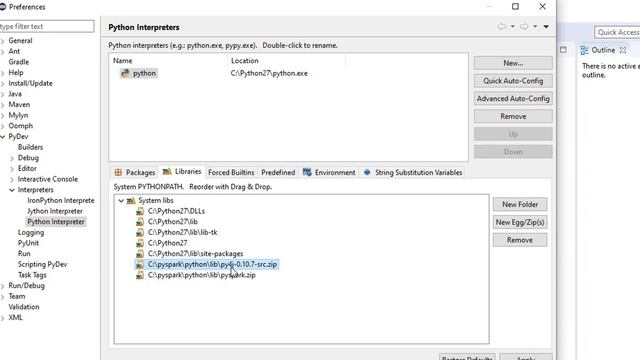Expand the Interactive Console node
The height and width of the screenshot is (360, 640).
[12, 179]
